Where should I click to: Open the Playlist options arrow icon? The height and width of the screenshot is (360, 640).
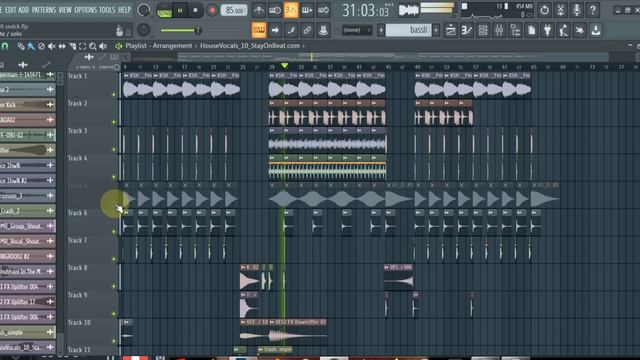(x=119, y=46)
